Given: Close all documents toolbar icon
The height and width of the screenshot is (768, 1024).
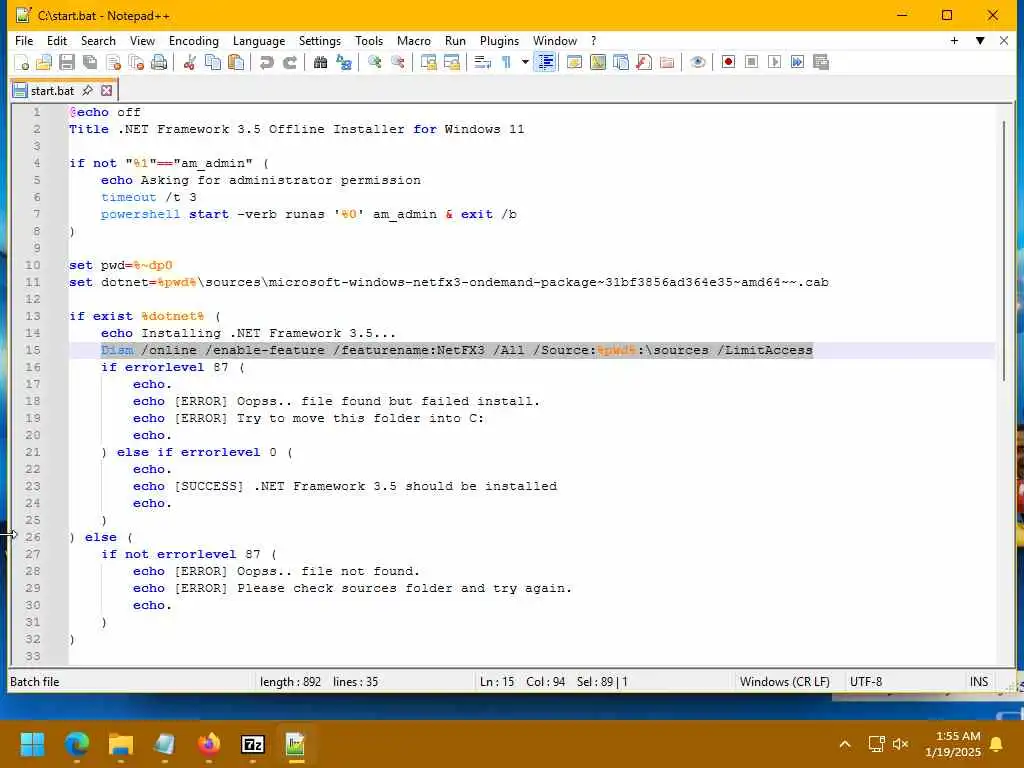Looking at the screenshot, I should 136,63.
